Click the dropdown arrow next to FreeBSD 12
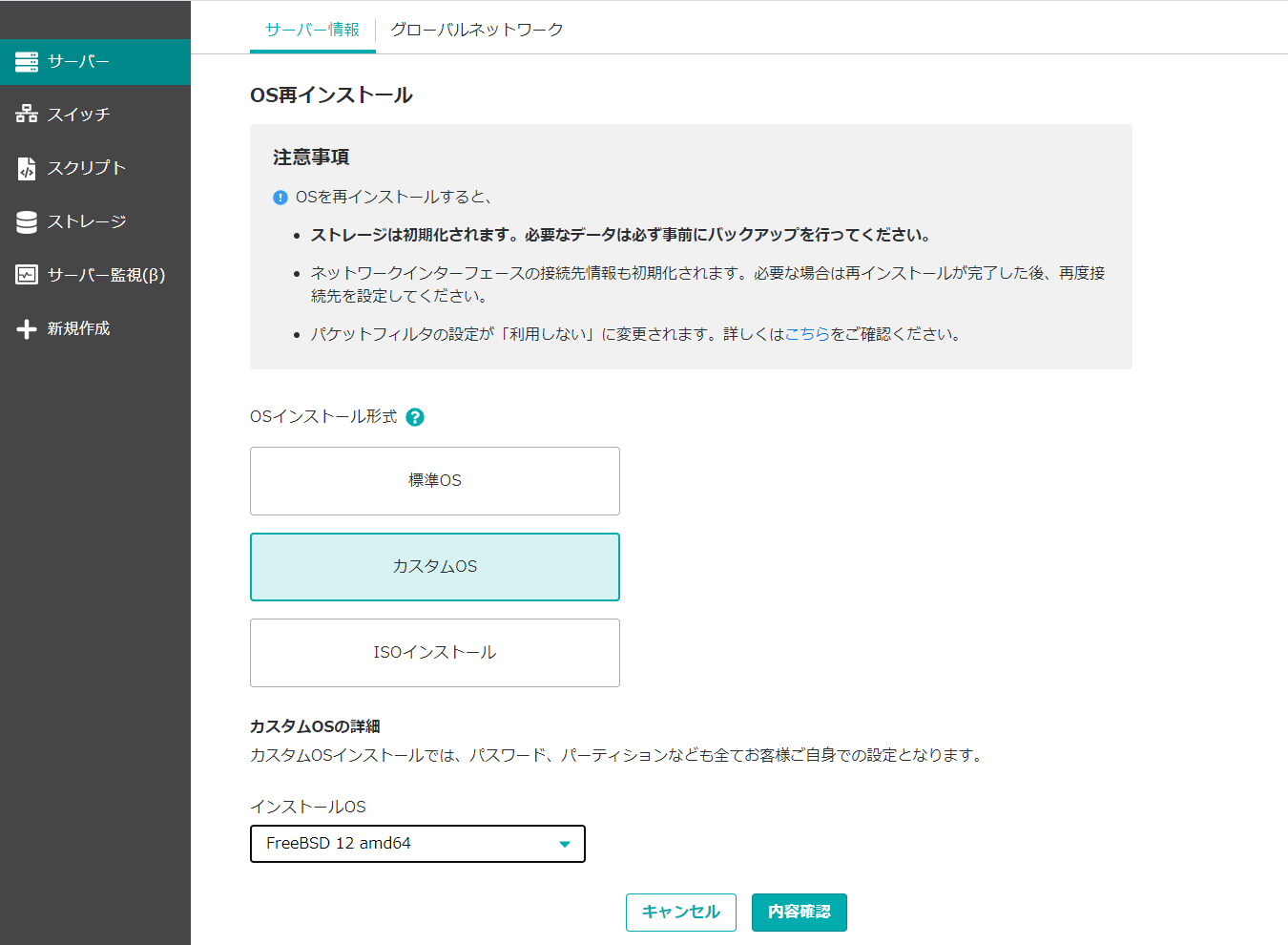Viewport: 1288px width, 945px height. click(564, 844)
